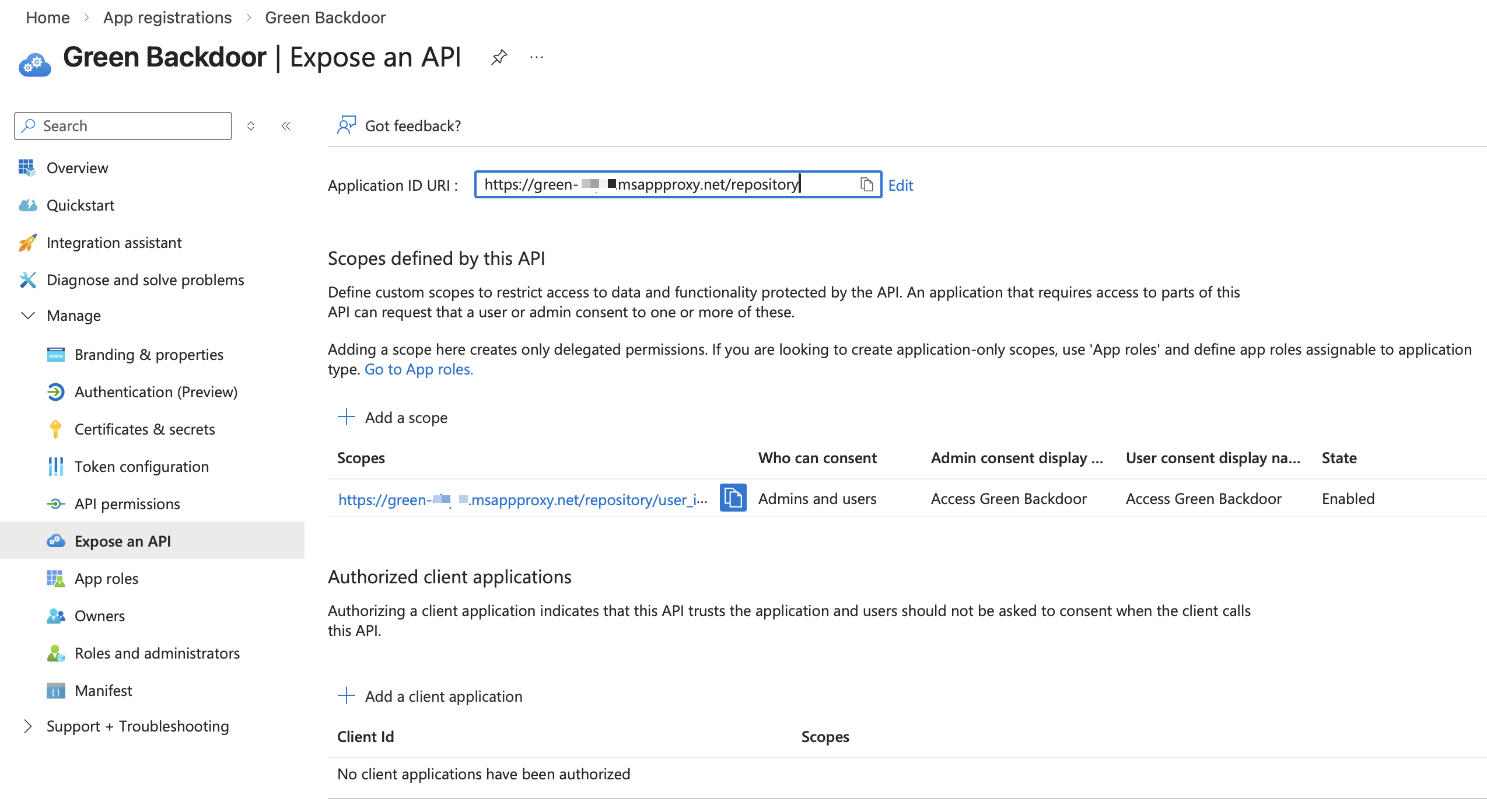Click the Token configuration bars icon
This screenshot has height=812, width=1487.
tap(55, 467)
